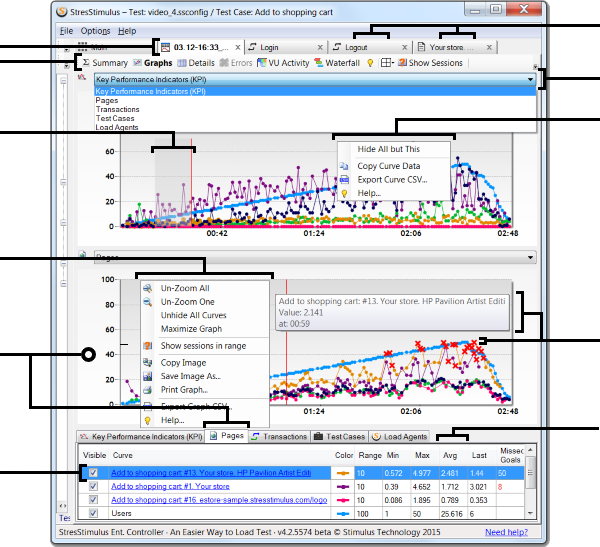Screen dimensions: 600x547
Task: Open the Test Cases bottom tab
Action: [x=340, y=437]
